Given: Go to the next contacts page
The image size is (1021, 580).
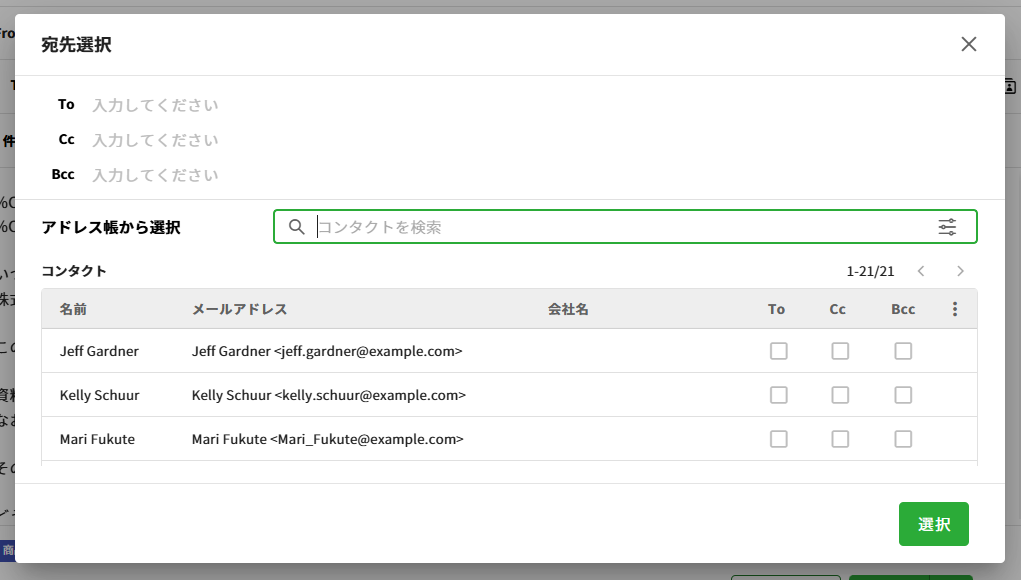Looking at the screenshot, I should point(960,271).
